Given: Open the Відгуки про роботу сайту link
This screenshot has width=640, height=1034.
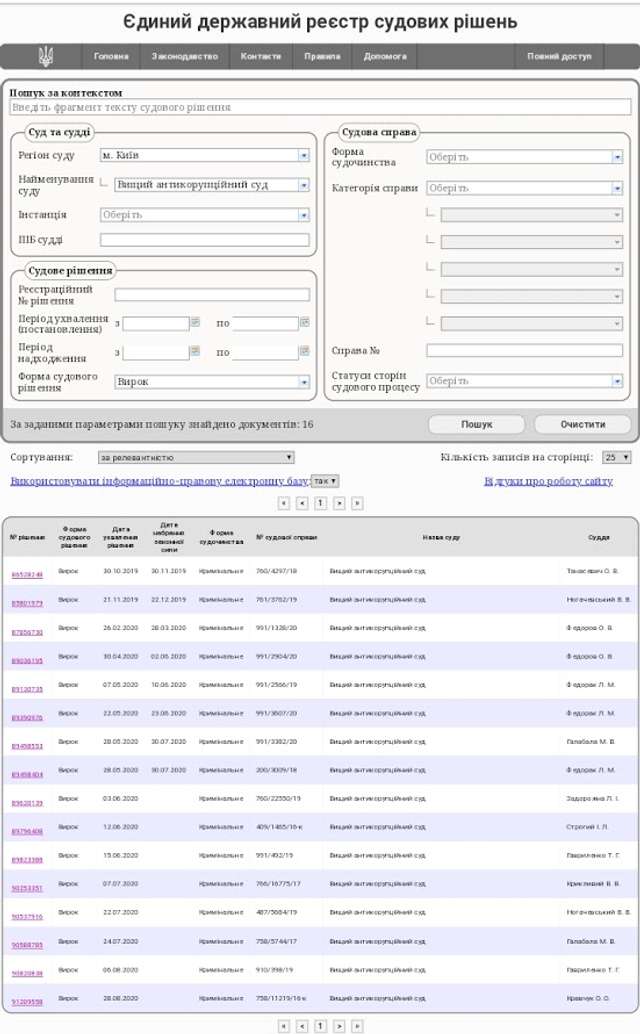Looking at the screenshot, I should (548, 481).
